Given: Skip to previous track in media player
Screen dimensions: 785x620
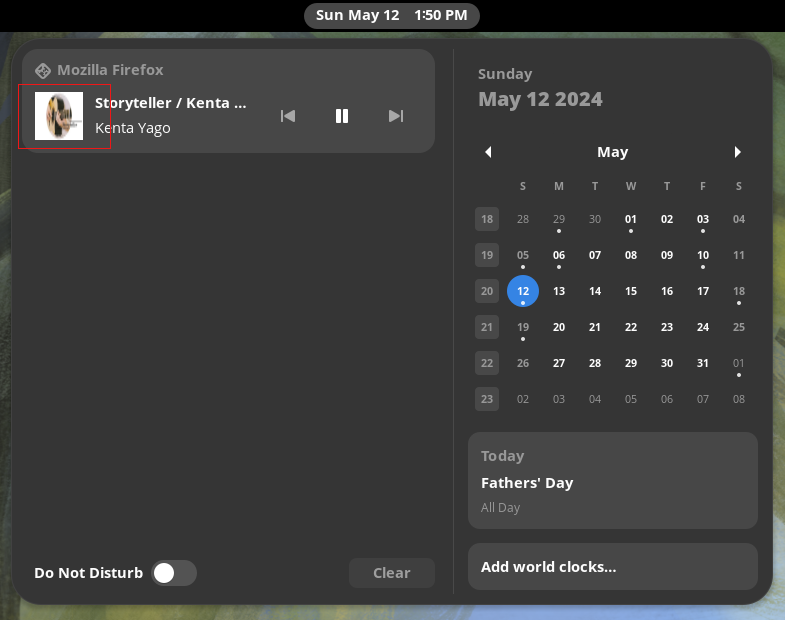Looking at the screenshot, I should point(288,116).
